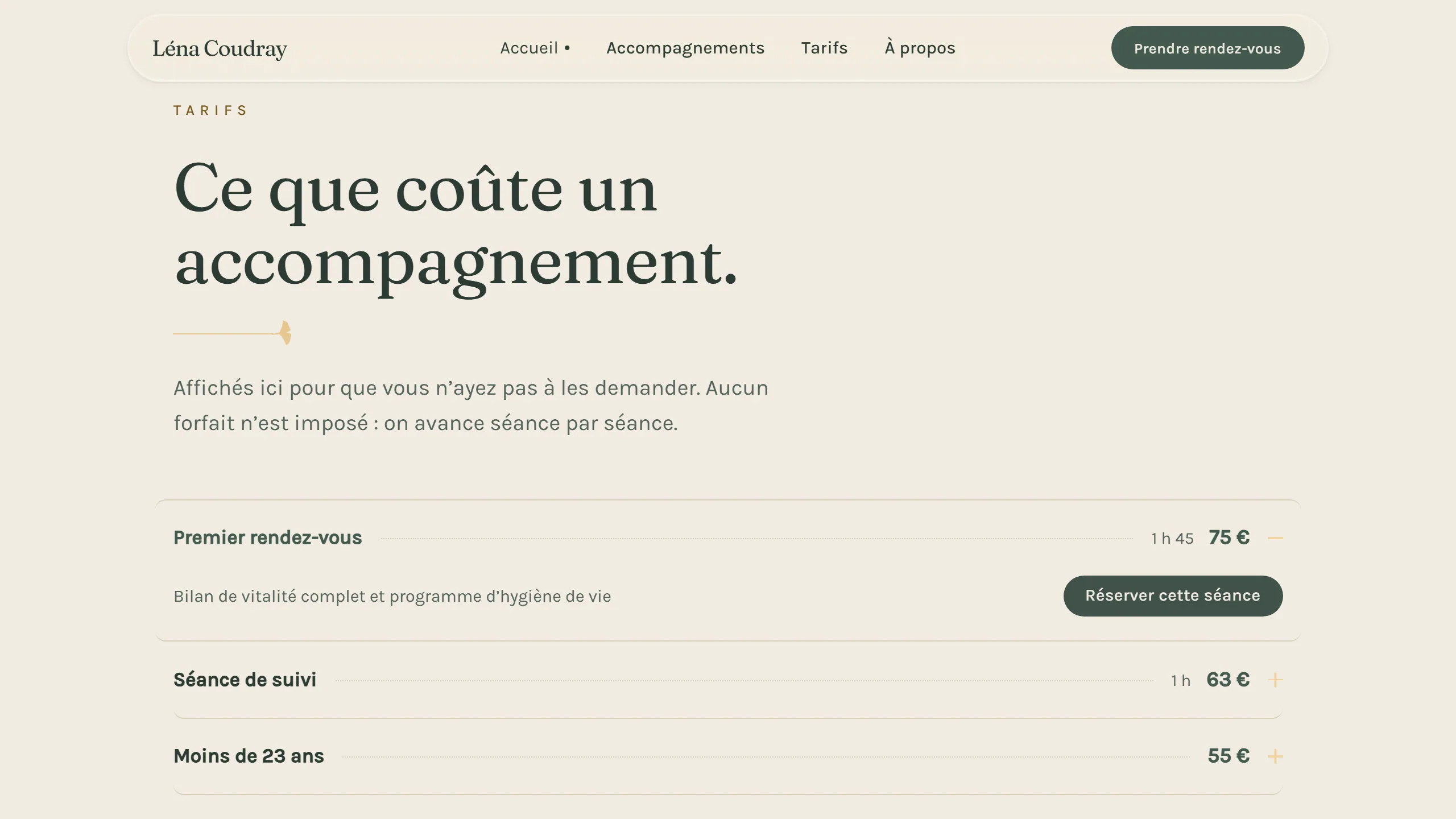Open the Tarifs nav link

(824, 48)
